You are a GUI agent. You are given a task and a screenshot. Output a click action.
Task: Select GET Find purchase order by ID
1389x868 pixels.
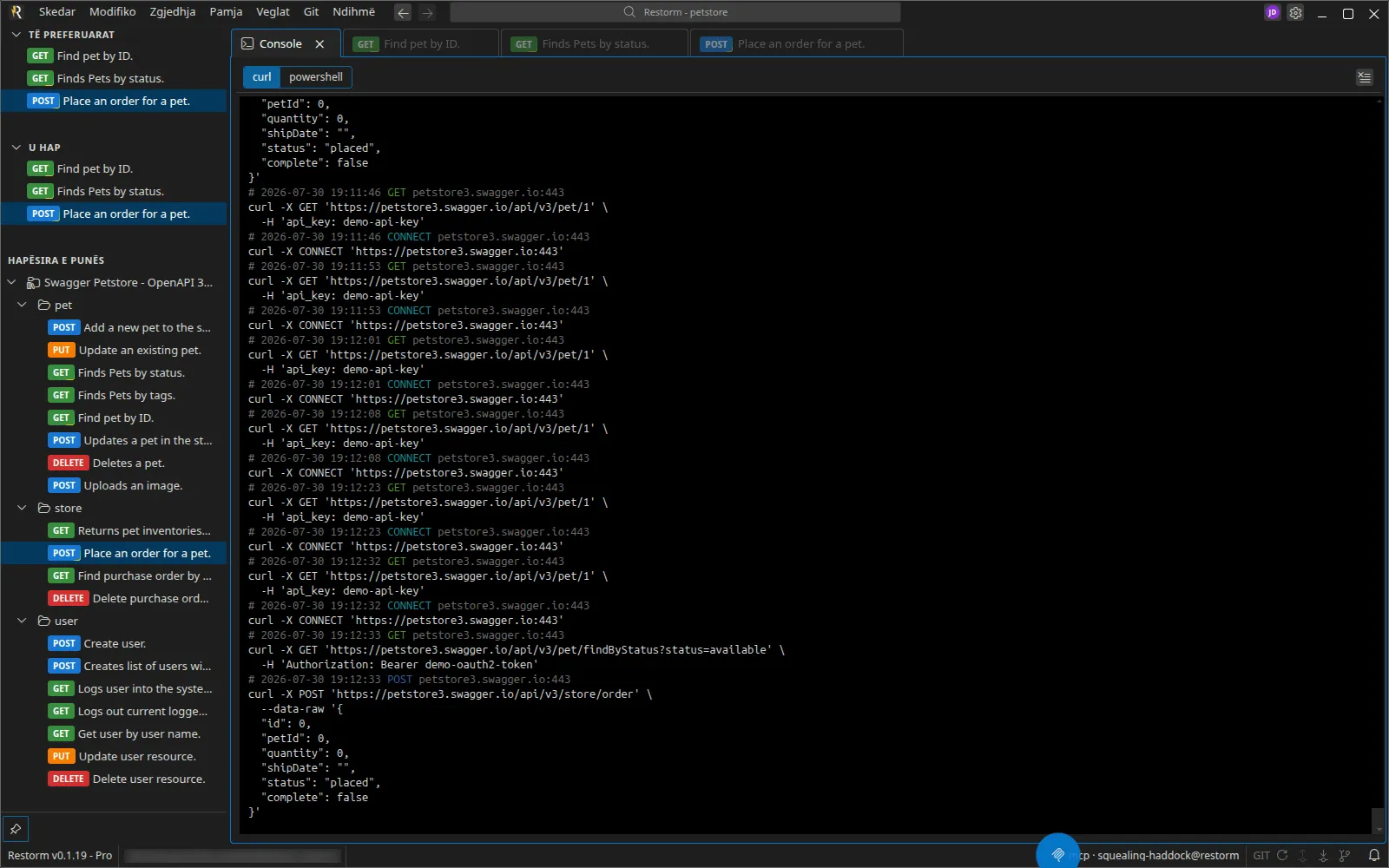click(115, 575)
